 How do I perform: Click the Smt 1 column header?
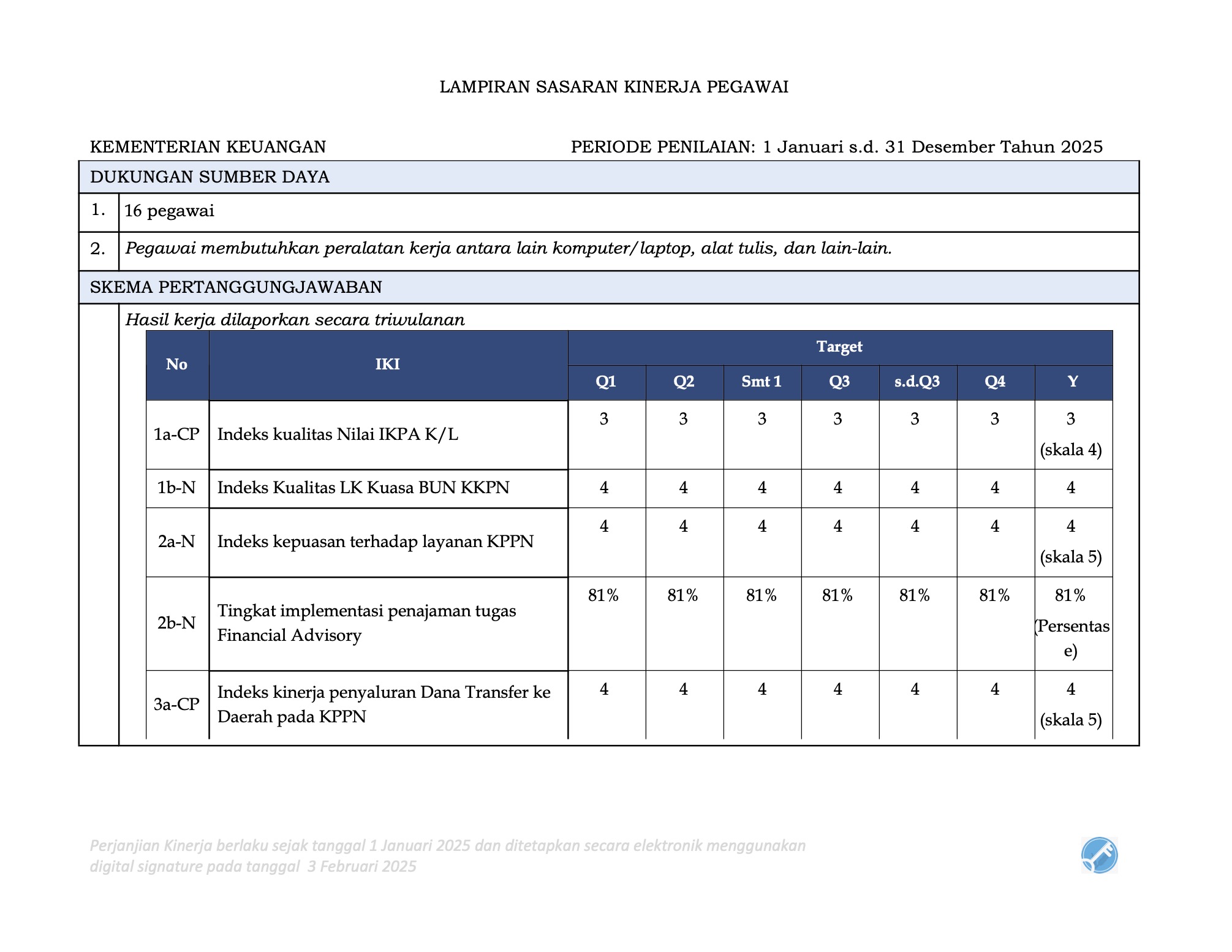tap(761, 382)
